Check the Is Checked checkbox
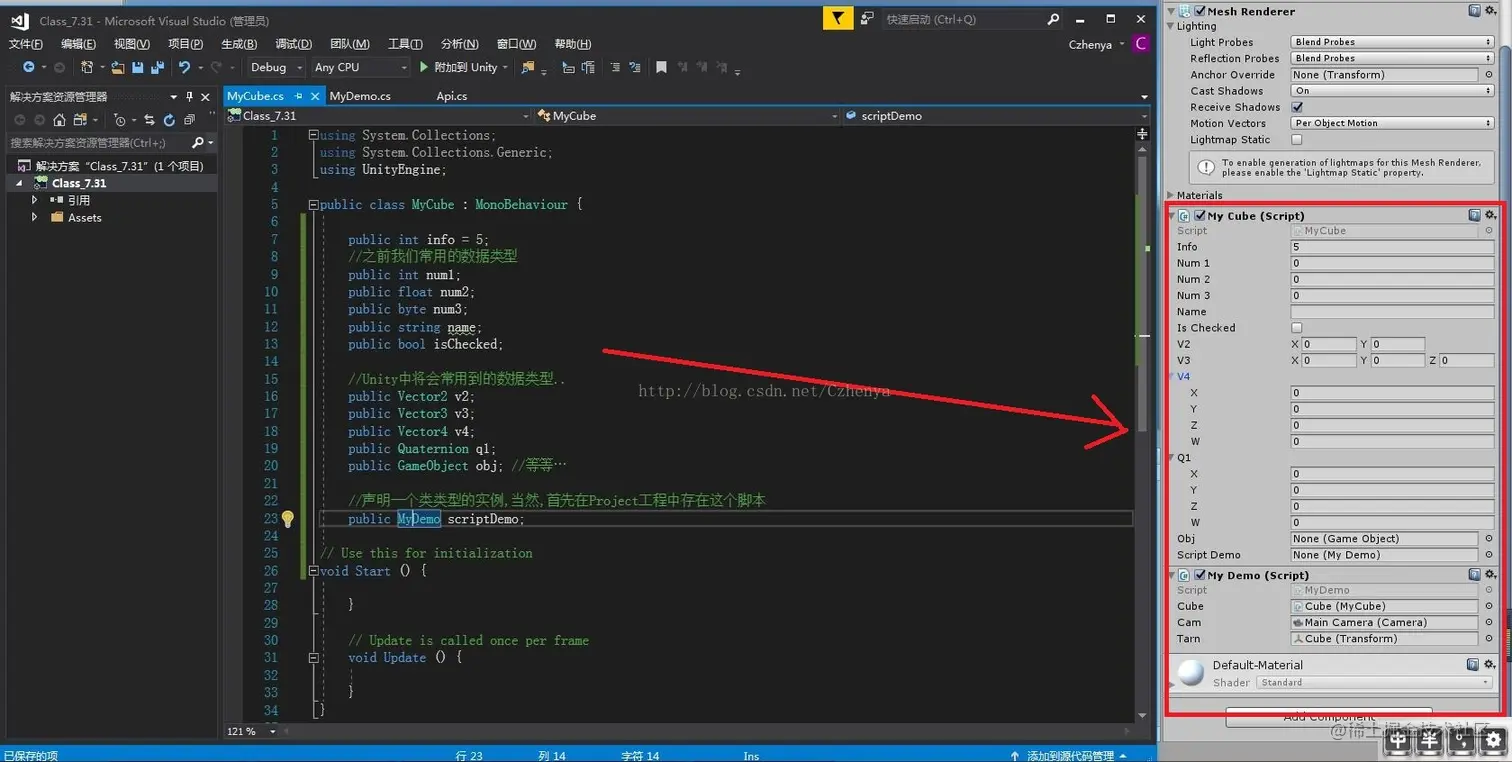 pos(1297,328)
